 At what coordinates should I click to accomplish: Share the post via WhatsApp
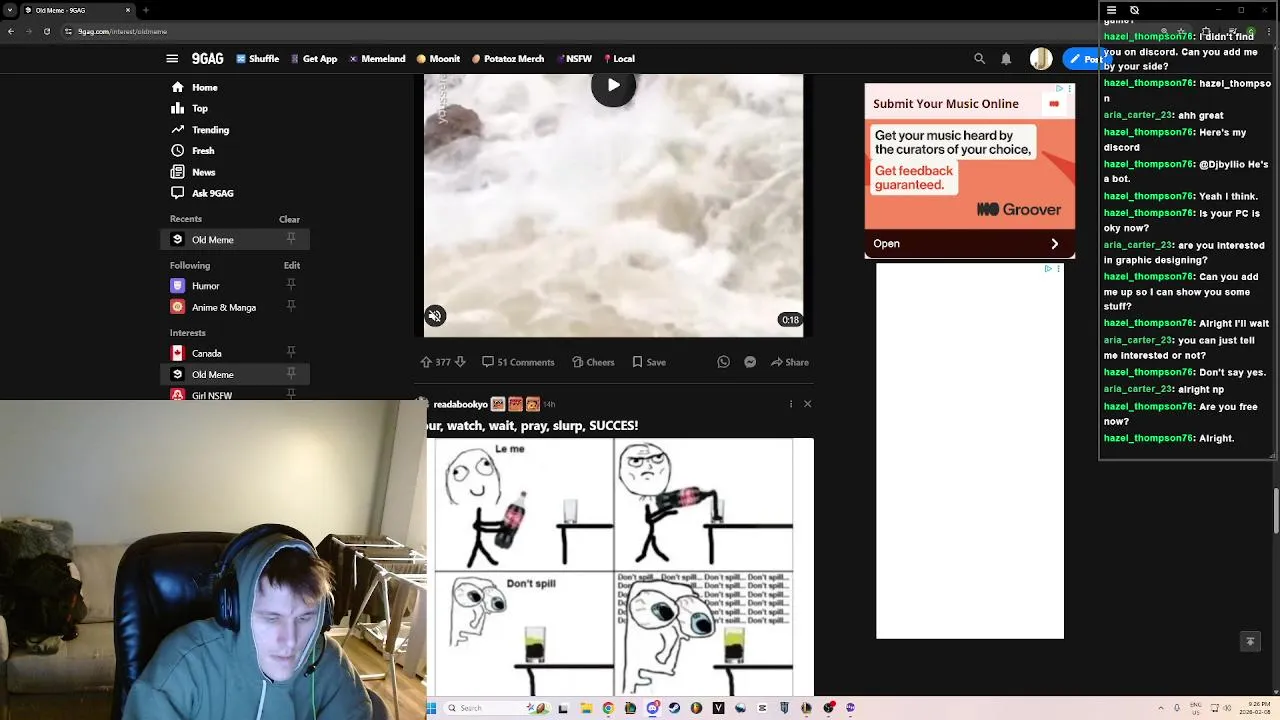723,362
